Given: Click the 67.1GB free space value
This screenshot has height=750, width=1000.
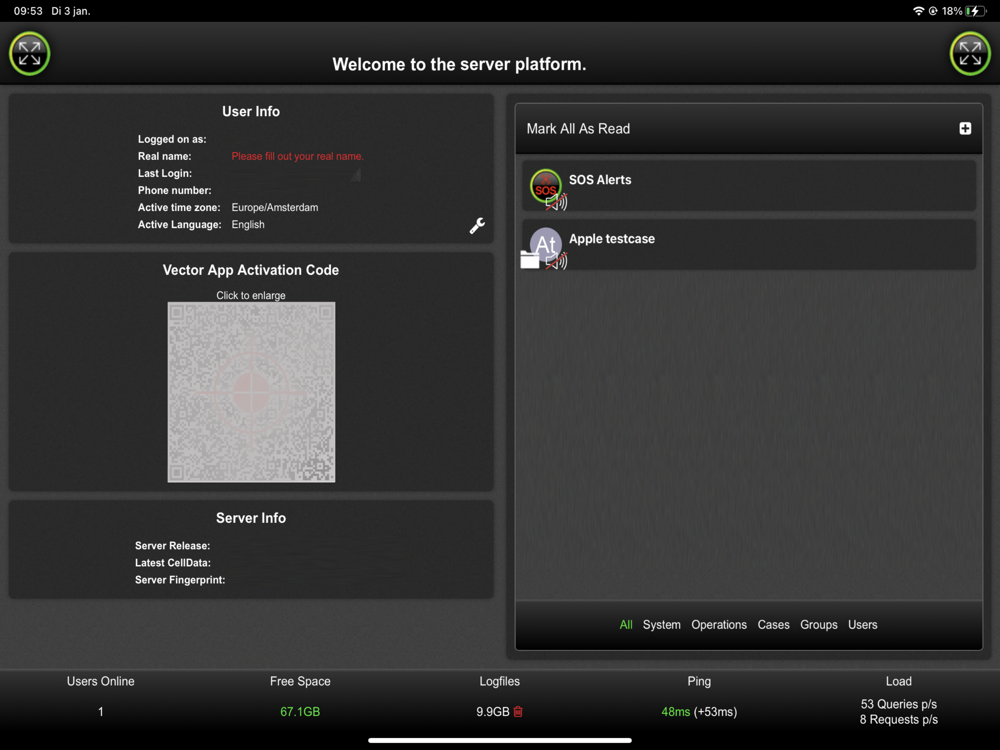Looking at the screenshot, I should click(x=300, y=712).
